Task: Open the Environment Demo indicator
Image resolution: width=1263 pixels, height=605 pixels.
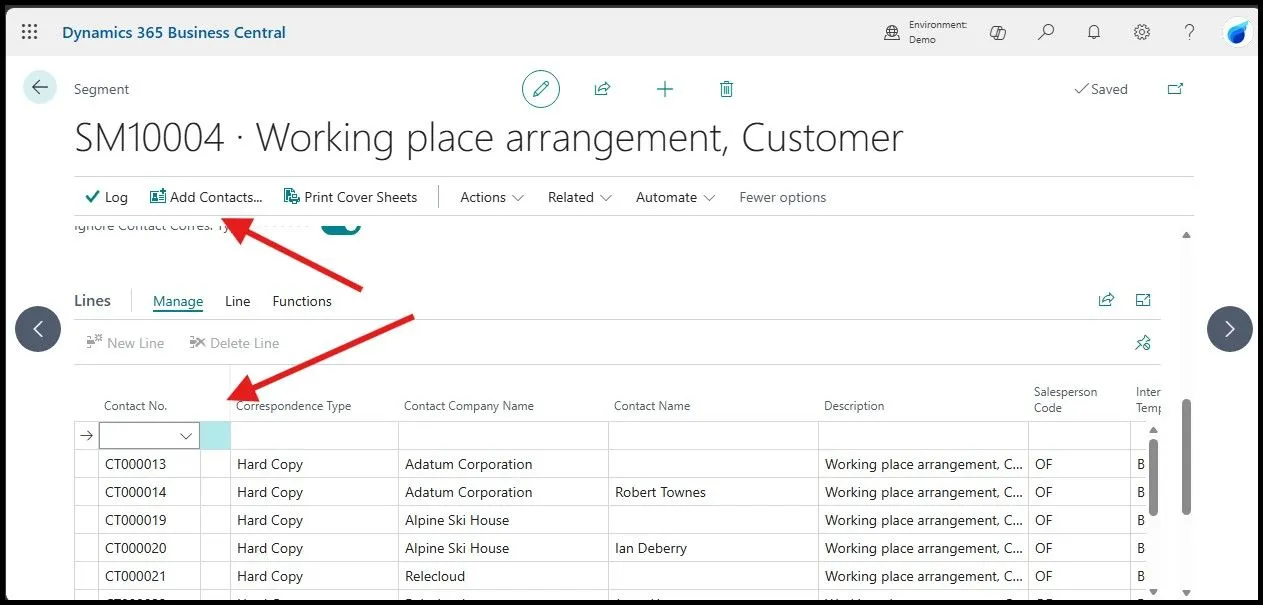Action: pyautogui.click(x=925, y=32)
